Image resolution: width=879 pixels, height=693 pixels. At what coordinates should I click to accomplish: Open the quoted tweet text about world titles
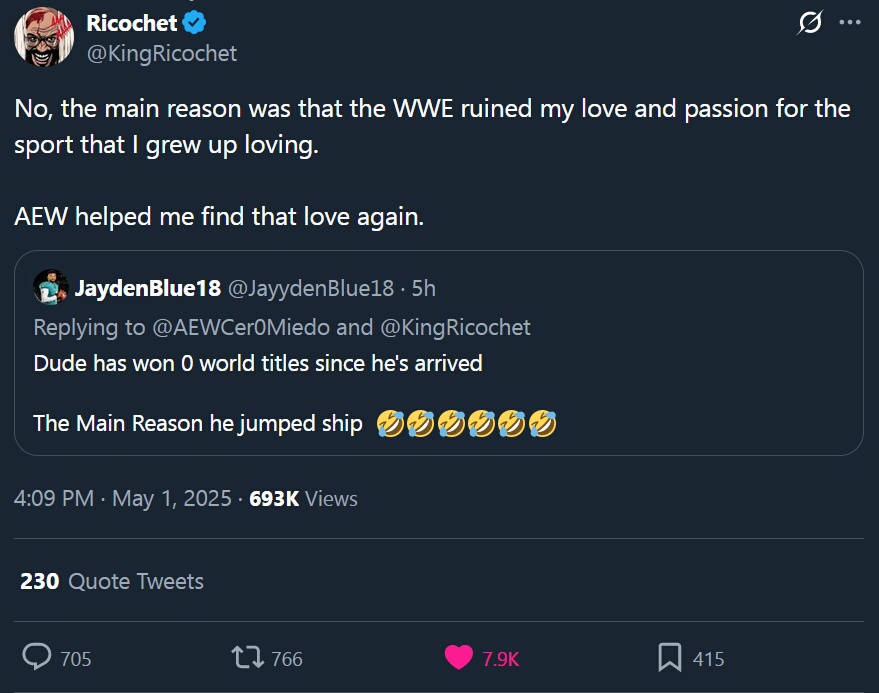tap(258, 363)
